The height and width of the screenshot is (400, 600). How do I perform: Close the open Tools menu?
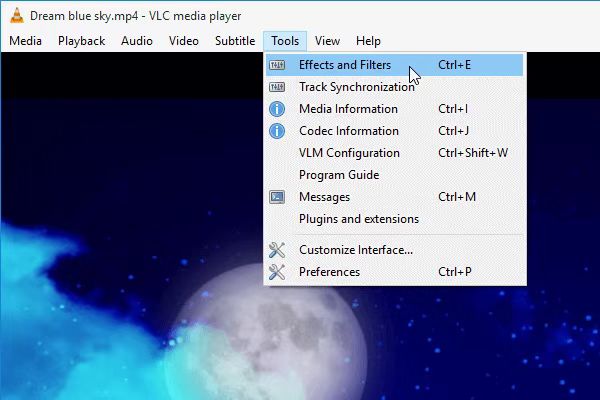285,41
